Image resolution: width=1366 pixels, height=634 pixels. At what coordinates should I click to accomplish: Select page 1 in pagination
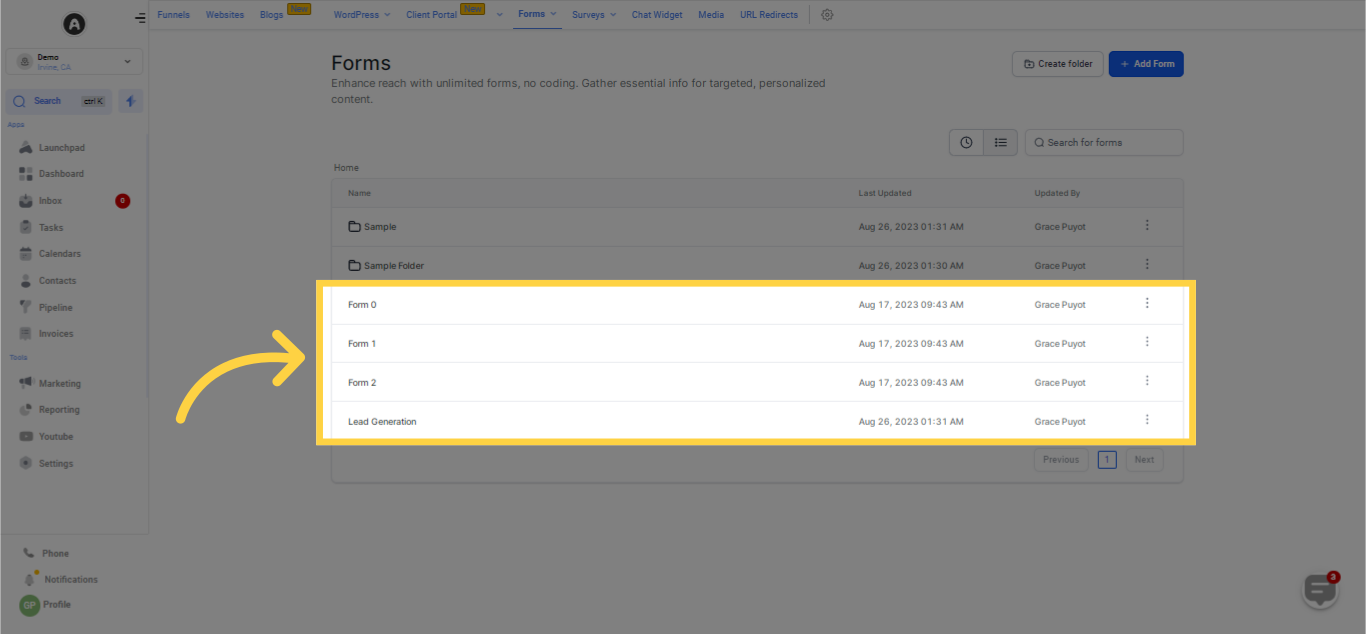point(1107,460)
